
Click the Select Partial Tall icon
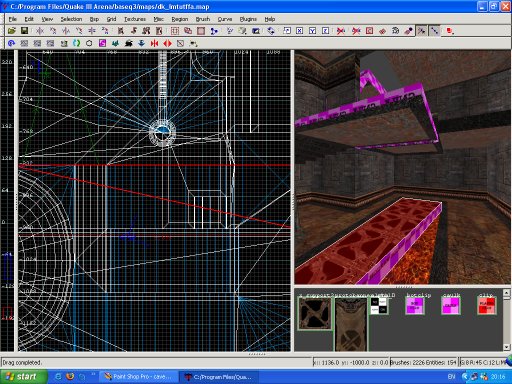click(146, 31)
